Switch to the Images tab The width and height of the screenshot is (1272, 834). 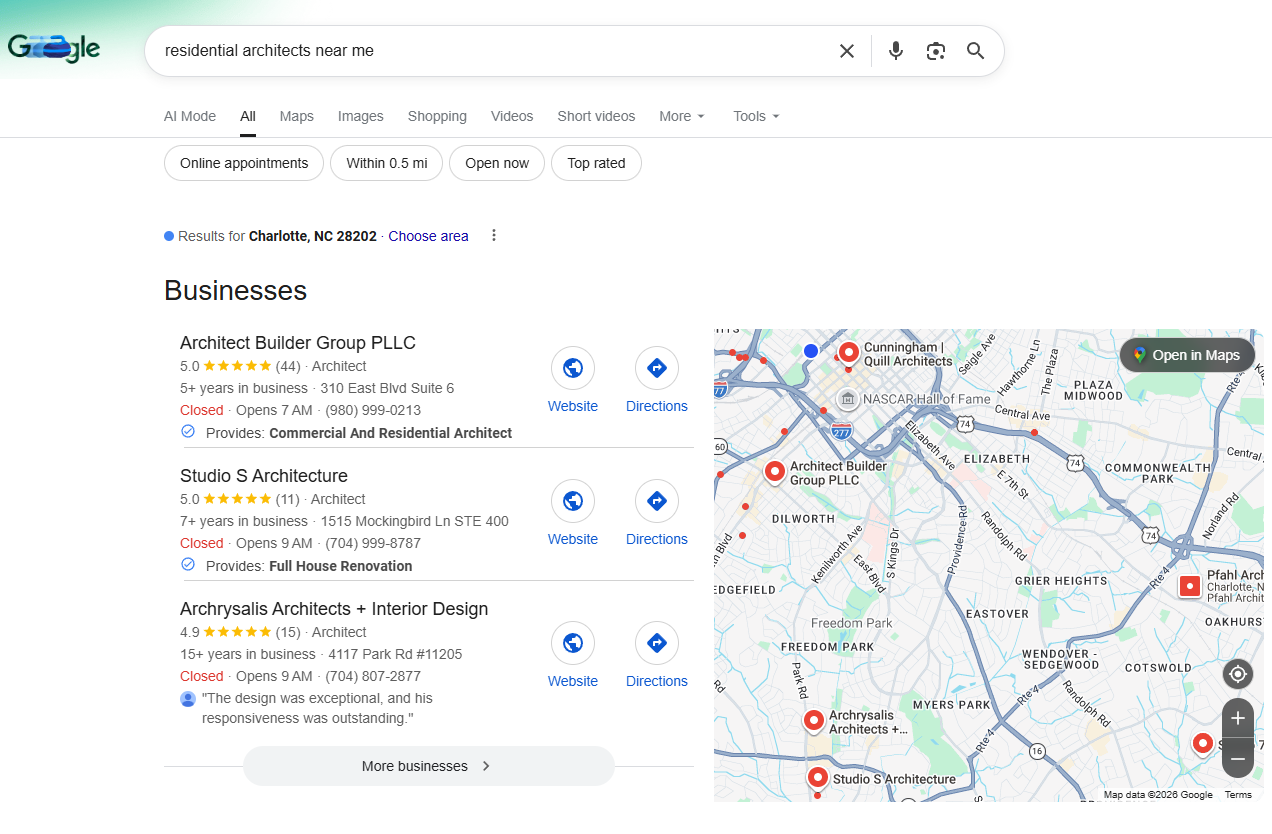(x=360, y=116)
